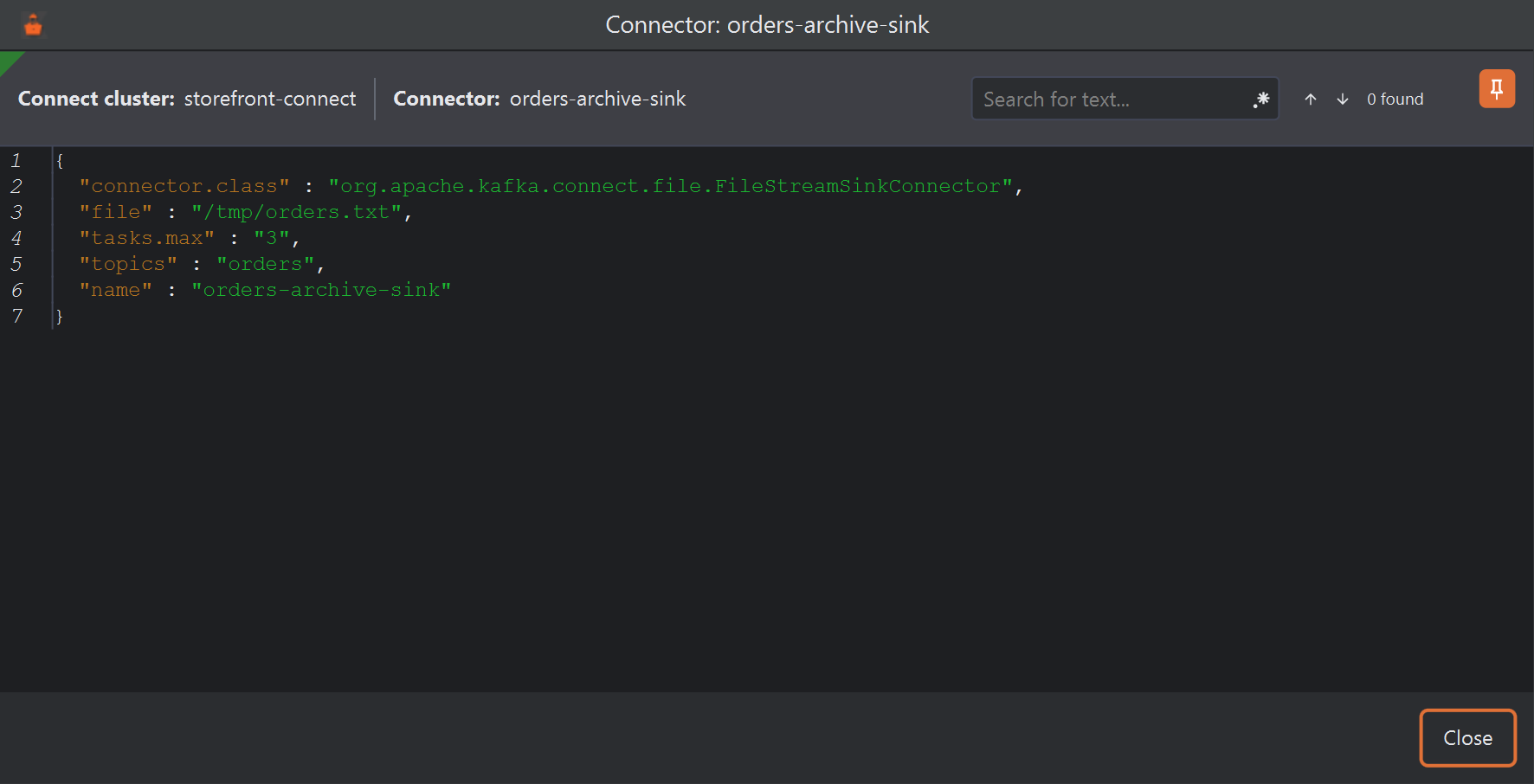Jump to previous search match arrow
This screenshot has height=784, width=1534.
coord(1311,100)
